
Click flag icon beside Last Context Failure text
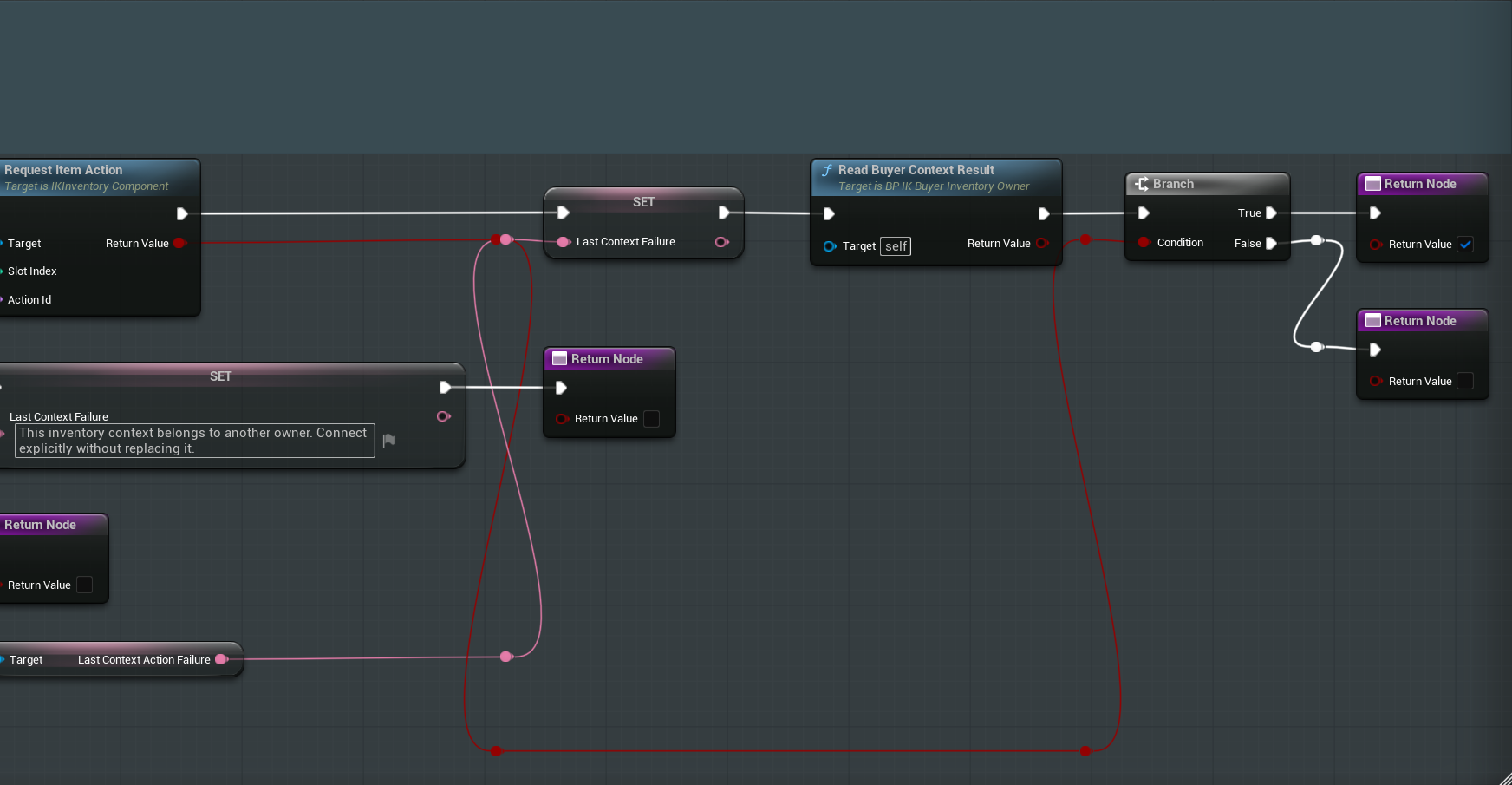coord(389,441)
